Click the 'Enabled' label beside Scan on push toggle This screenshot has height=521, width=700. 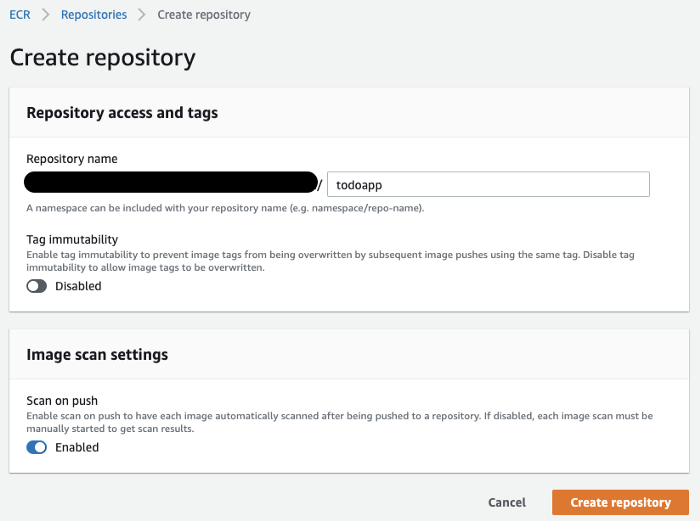point(77,448)
